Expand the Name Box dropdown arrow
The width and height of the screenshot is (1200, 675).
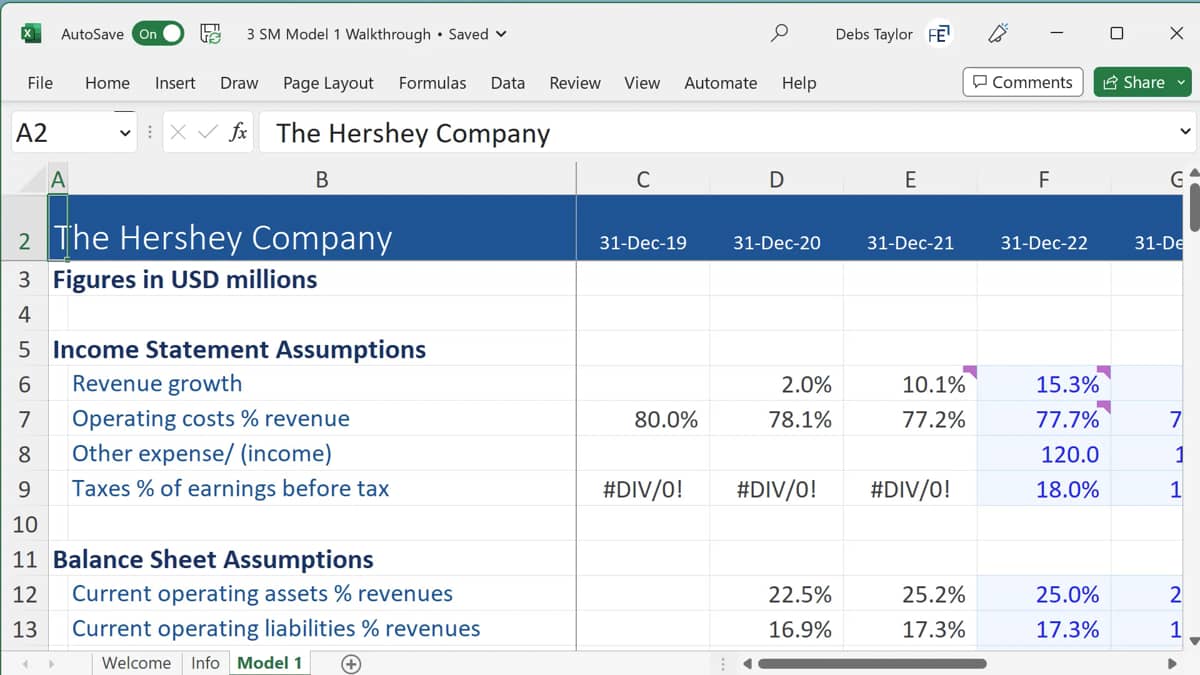(x=125, y=132)
